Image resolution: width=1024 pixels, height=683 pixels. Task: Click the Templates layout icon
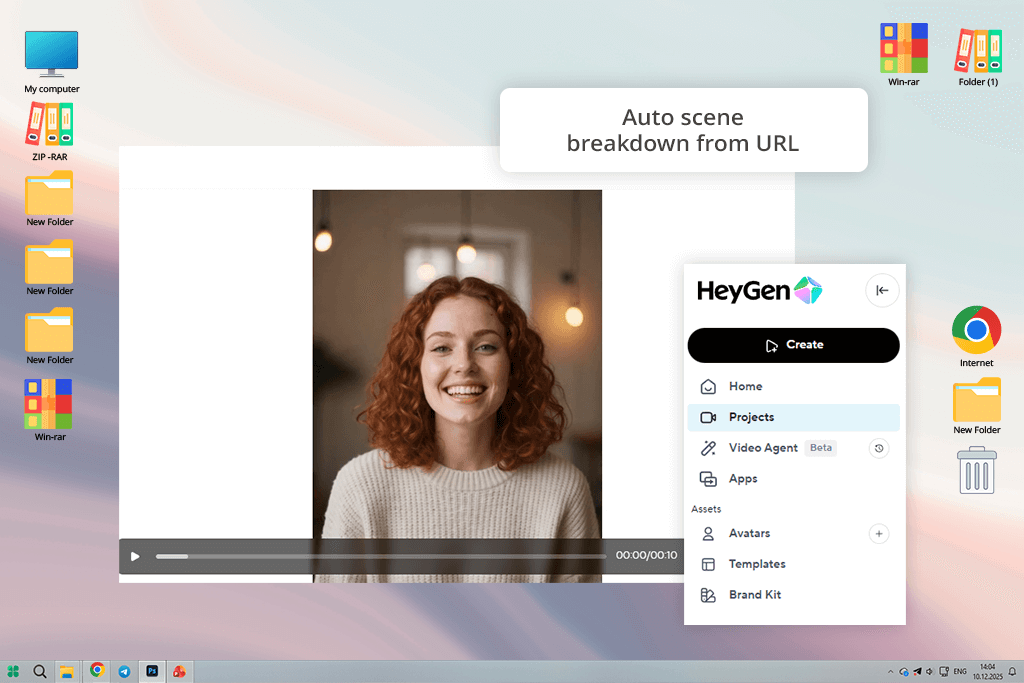tap(708, 564)
